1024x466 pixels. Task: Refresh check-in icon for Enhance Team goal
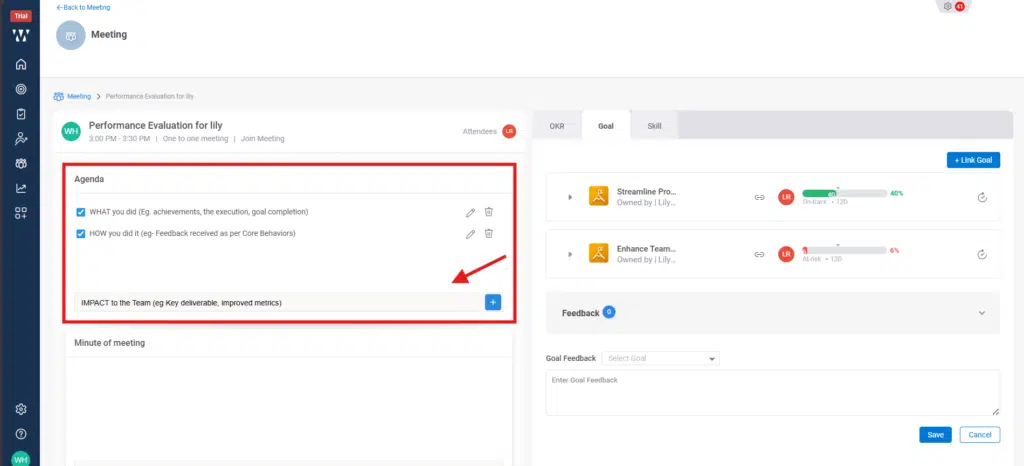pos(982,254)
